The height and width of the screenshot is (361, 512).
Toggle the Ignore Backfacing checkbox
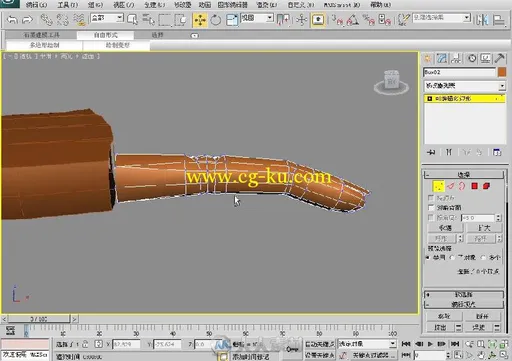[431, 207]
